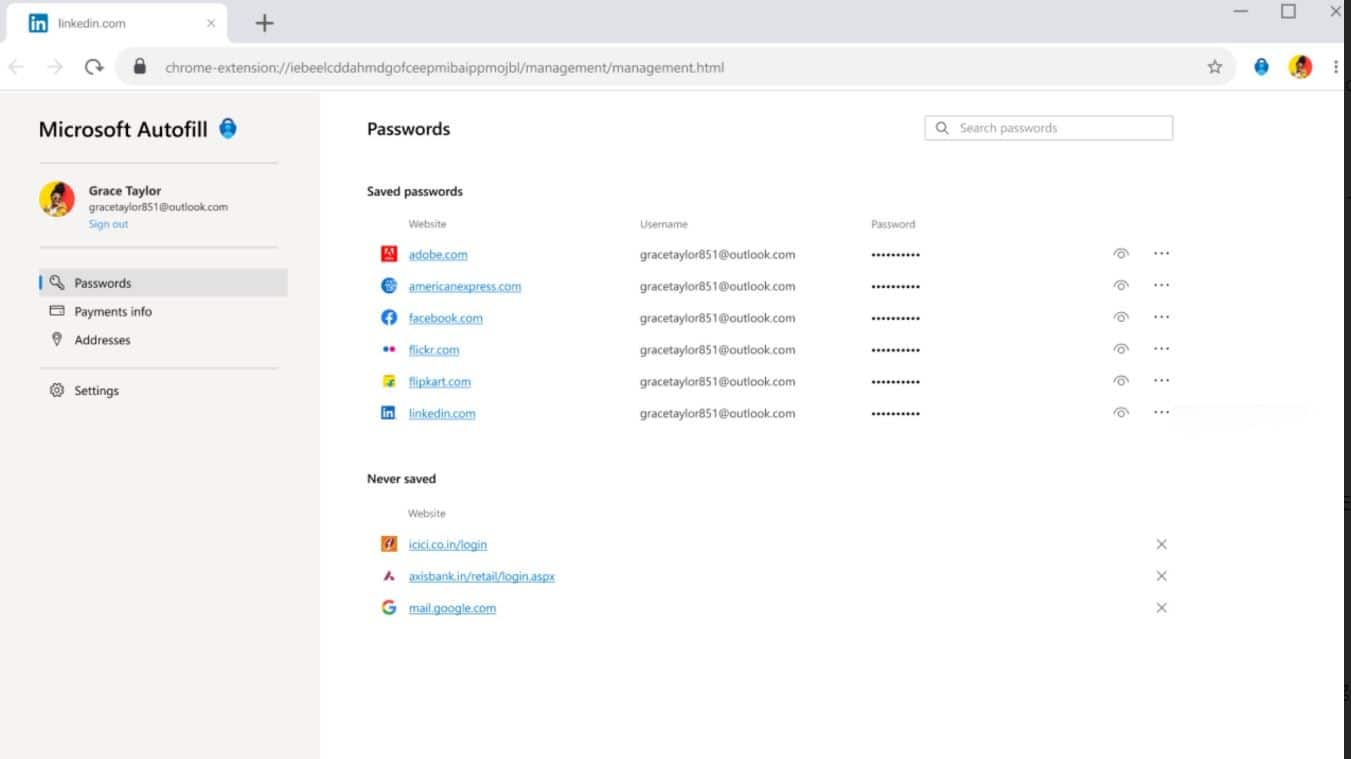
Task: Click the Adobe favicon
Action: click(x=389, y=254)
